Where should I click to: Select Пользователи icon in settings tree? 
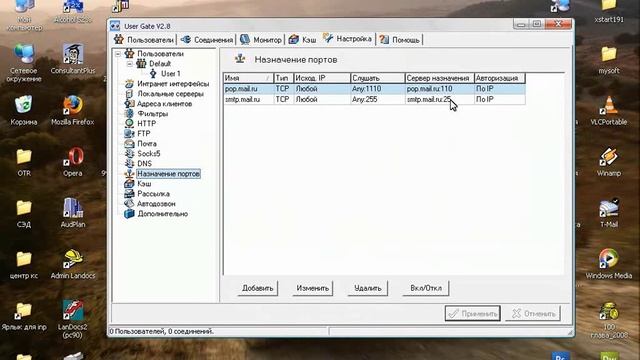tap(129, 53)
